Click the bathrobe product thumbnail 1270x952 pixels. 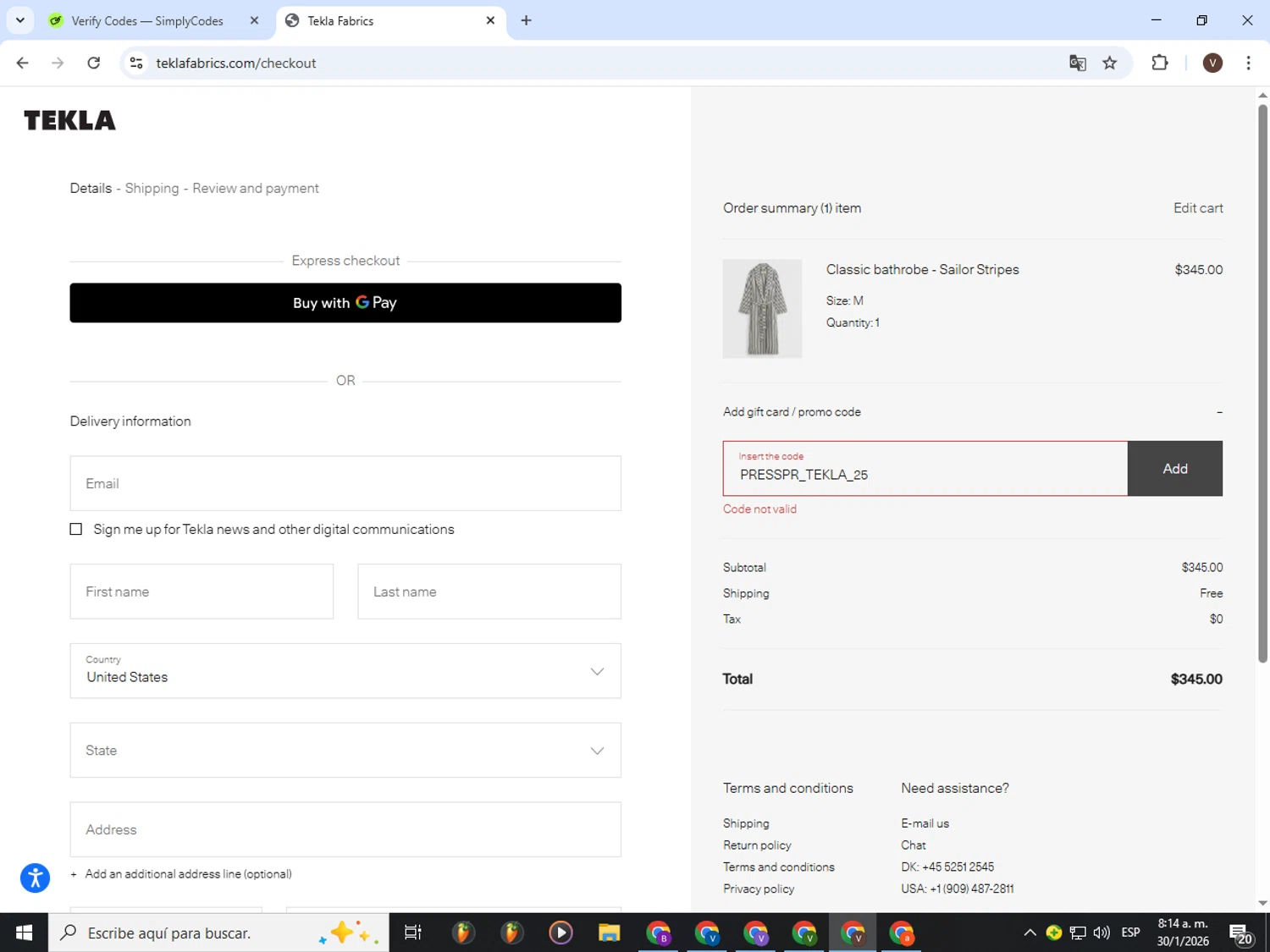[762, 309]
